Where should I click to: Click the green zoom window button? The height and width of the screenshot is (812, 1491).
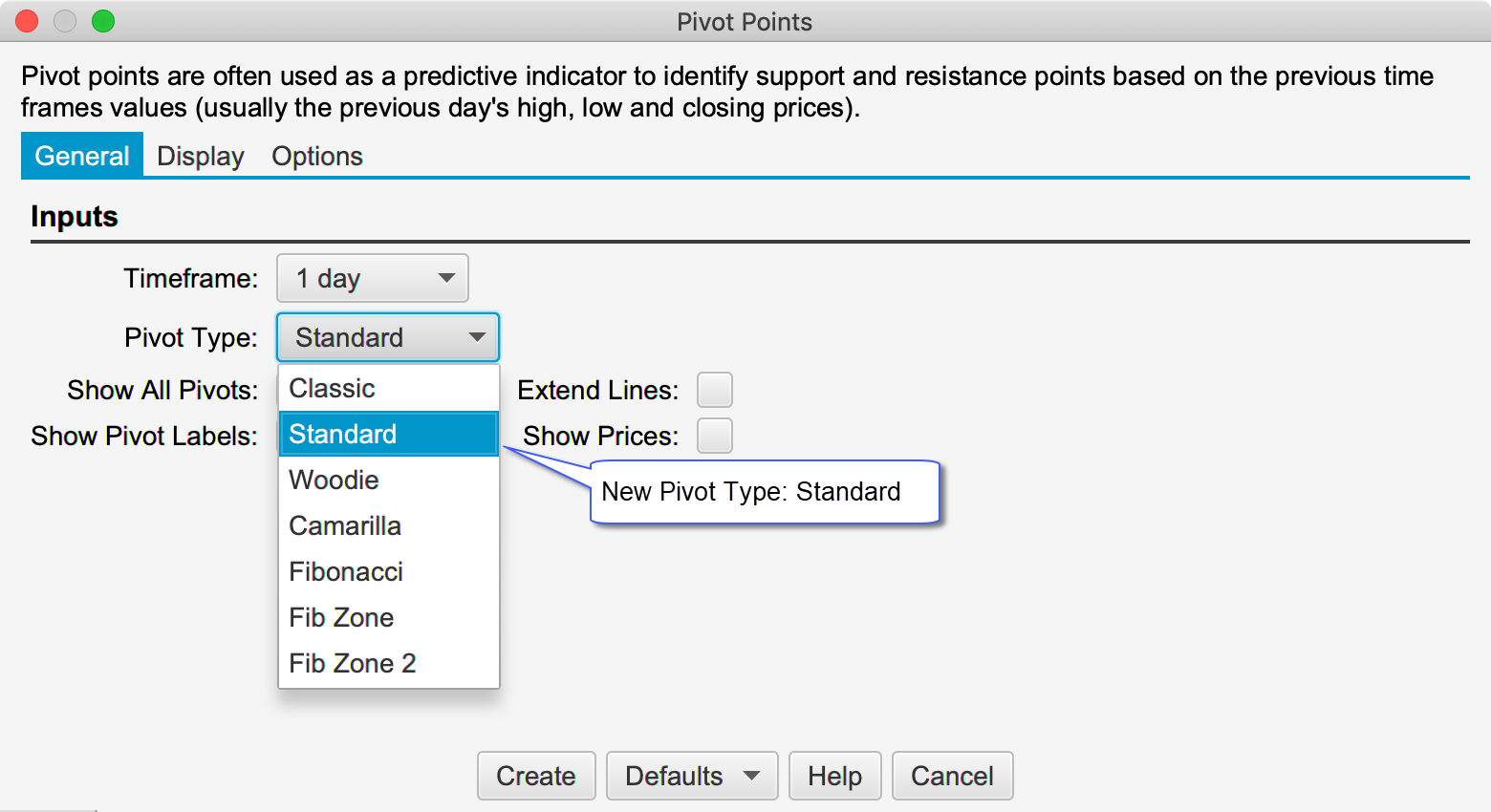pos(103,21)
